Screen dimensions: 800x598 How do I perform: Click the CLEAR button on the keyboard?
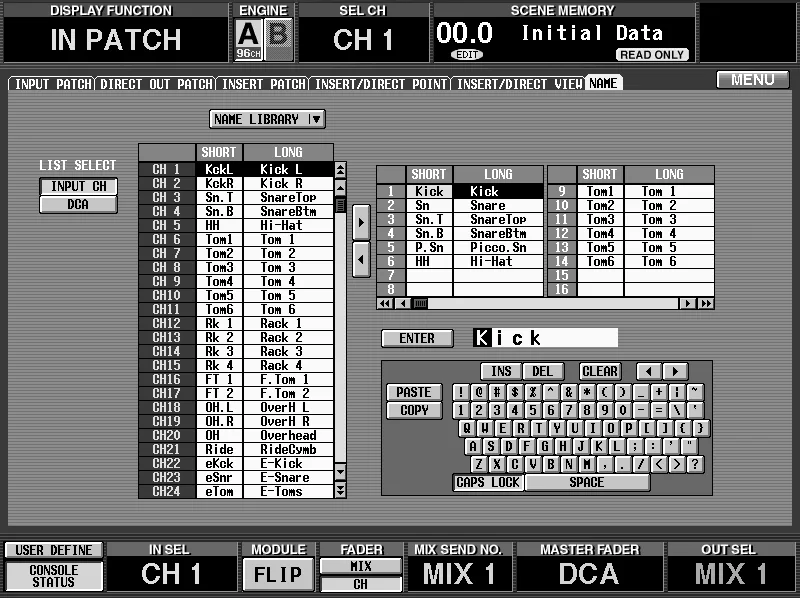point(599,371)
